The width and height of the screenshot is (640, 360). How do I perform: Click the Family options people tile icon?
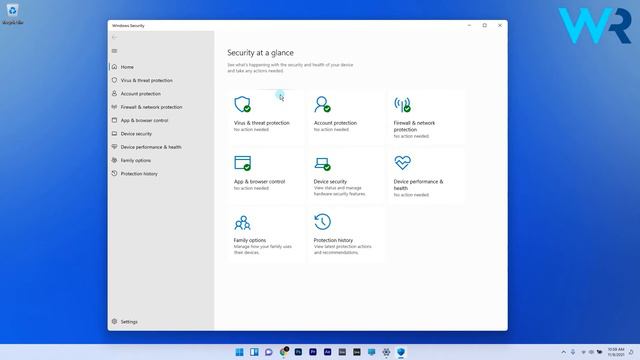[242, 222]
